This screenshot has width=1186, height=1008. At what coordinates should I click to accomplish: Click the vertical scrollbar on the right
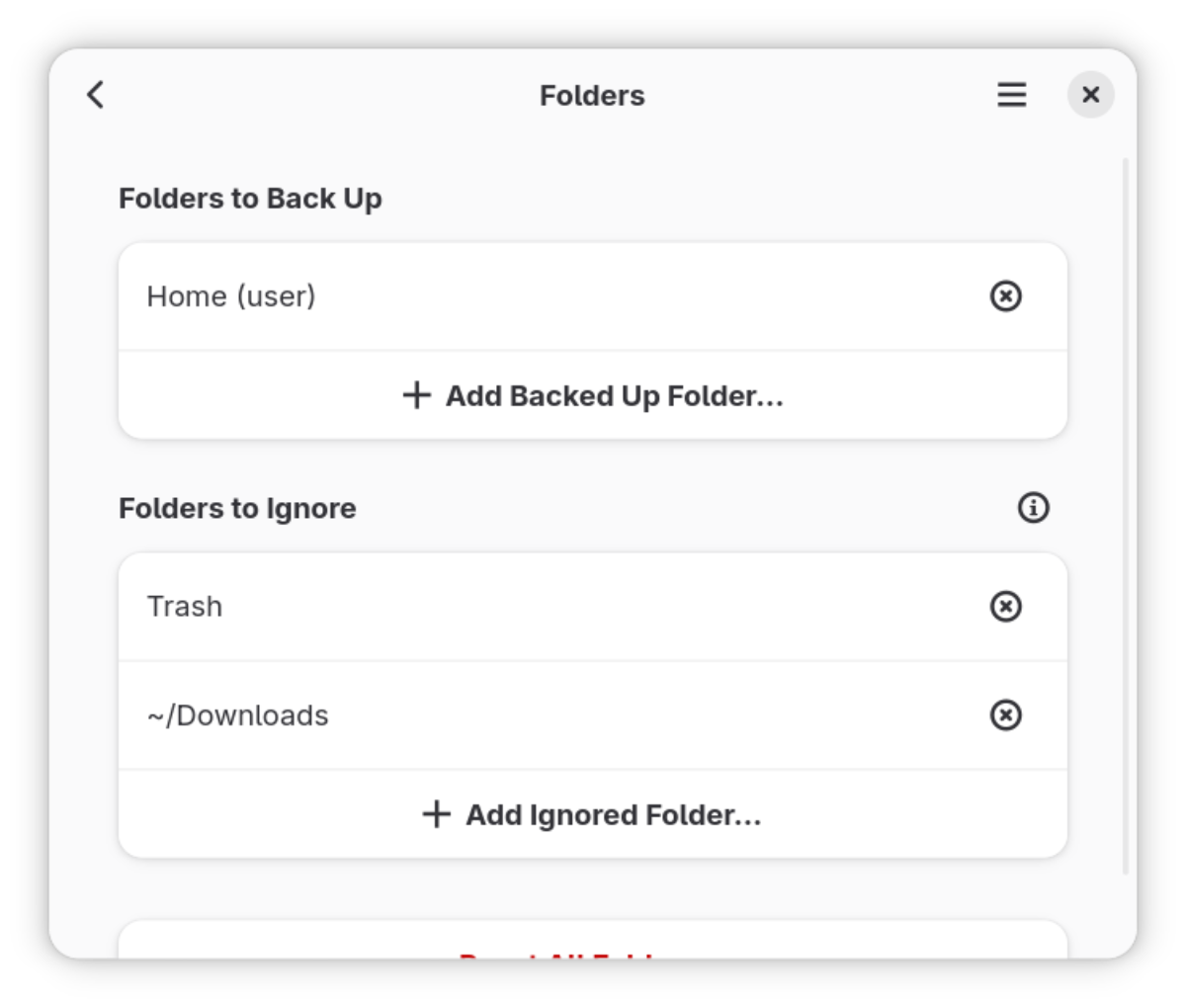[1125, 514]
